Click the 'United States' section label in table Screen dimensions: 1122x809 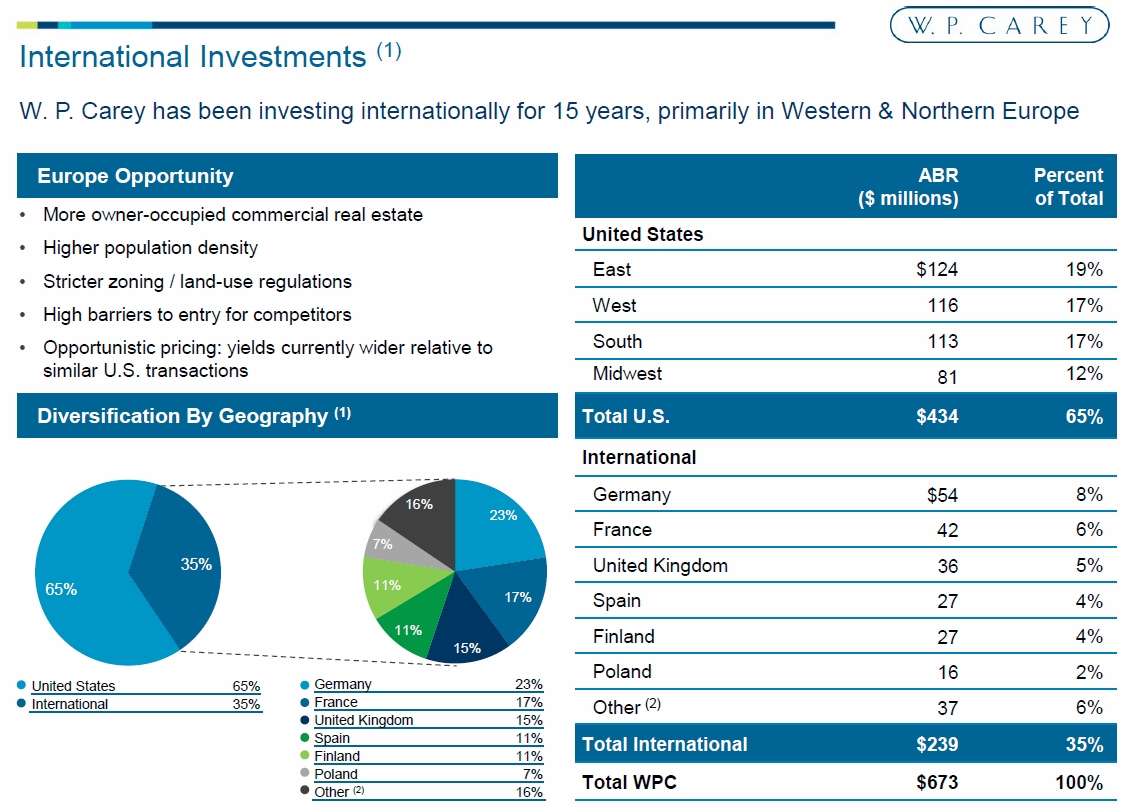coord(643,234)
